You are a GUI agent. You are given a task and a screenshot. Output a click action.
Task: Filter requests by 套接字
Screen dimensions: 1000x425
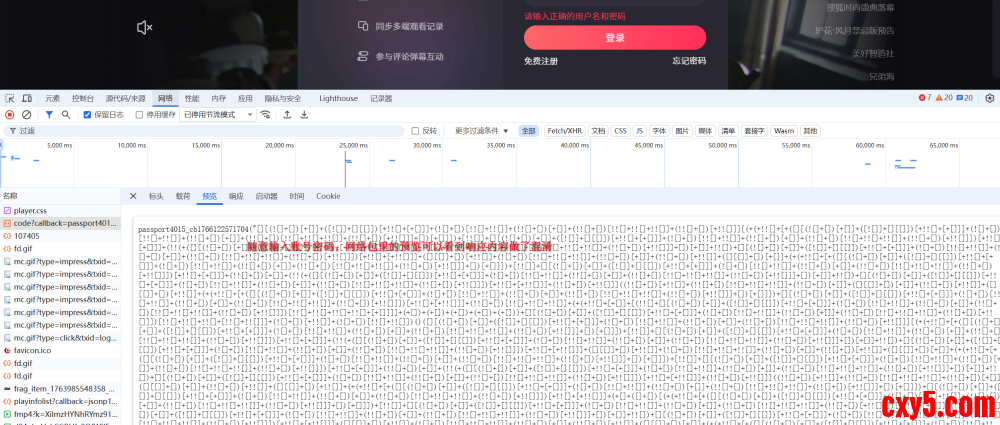754,131
